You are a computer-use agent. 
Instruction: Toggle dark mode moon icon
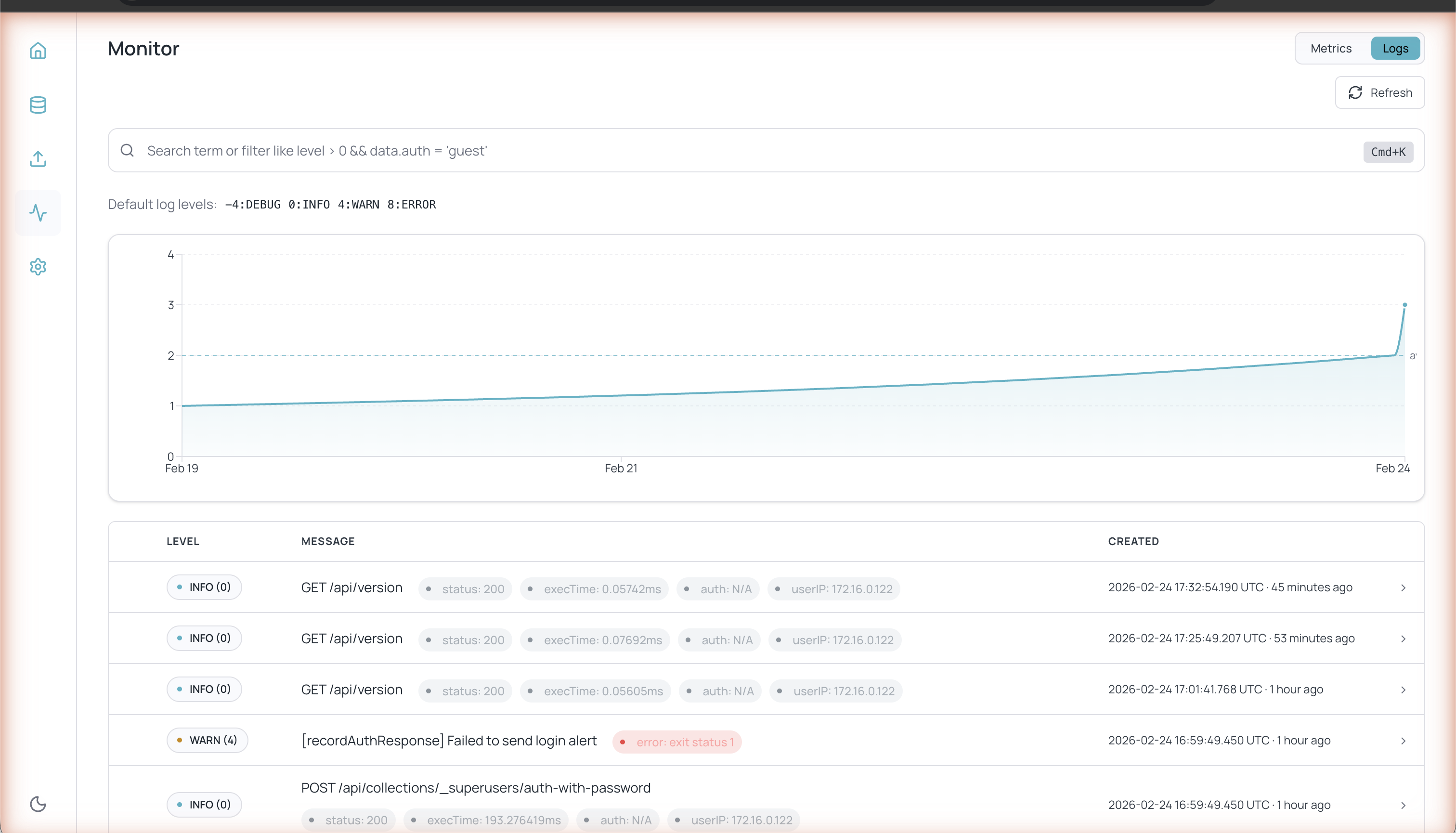click(x=38, y=804)
